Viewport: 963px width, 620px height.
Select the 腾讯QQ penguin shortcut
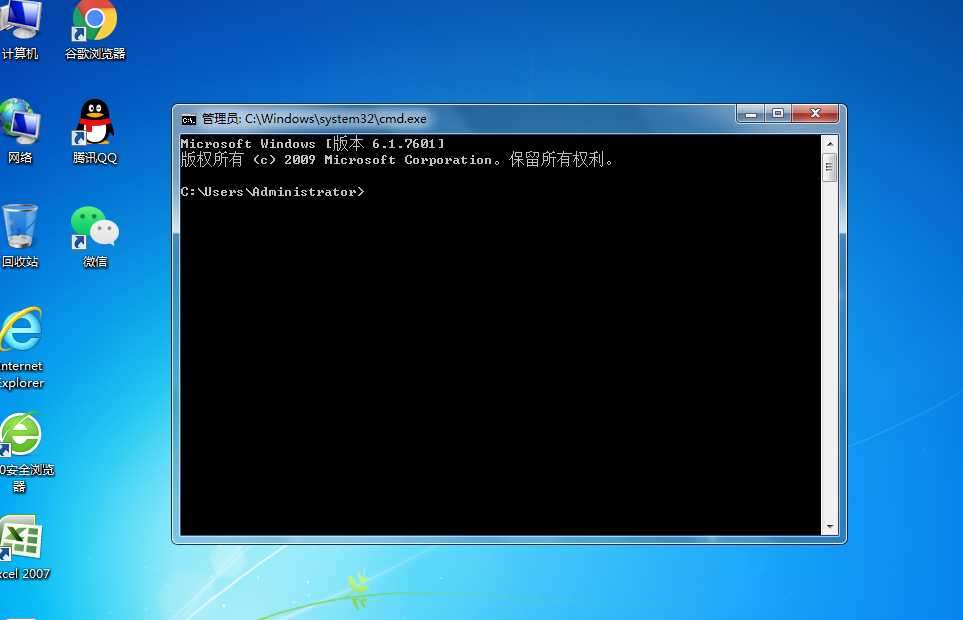tap(95, 131)
